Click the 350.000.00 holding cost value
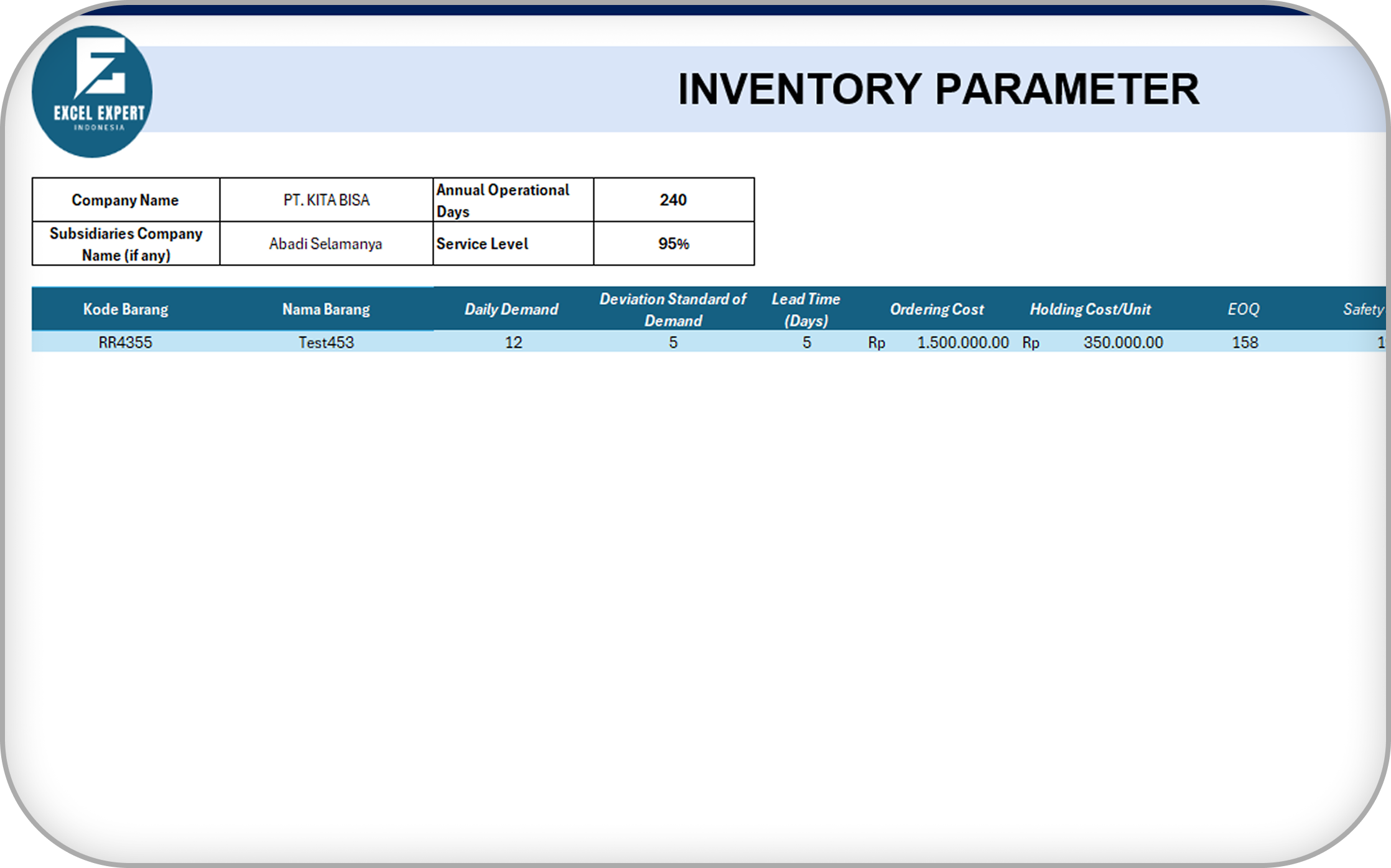Screen dimensions: 1391x868 pyautogui.click(x=1122, y=343)
